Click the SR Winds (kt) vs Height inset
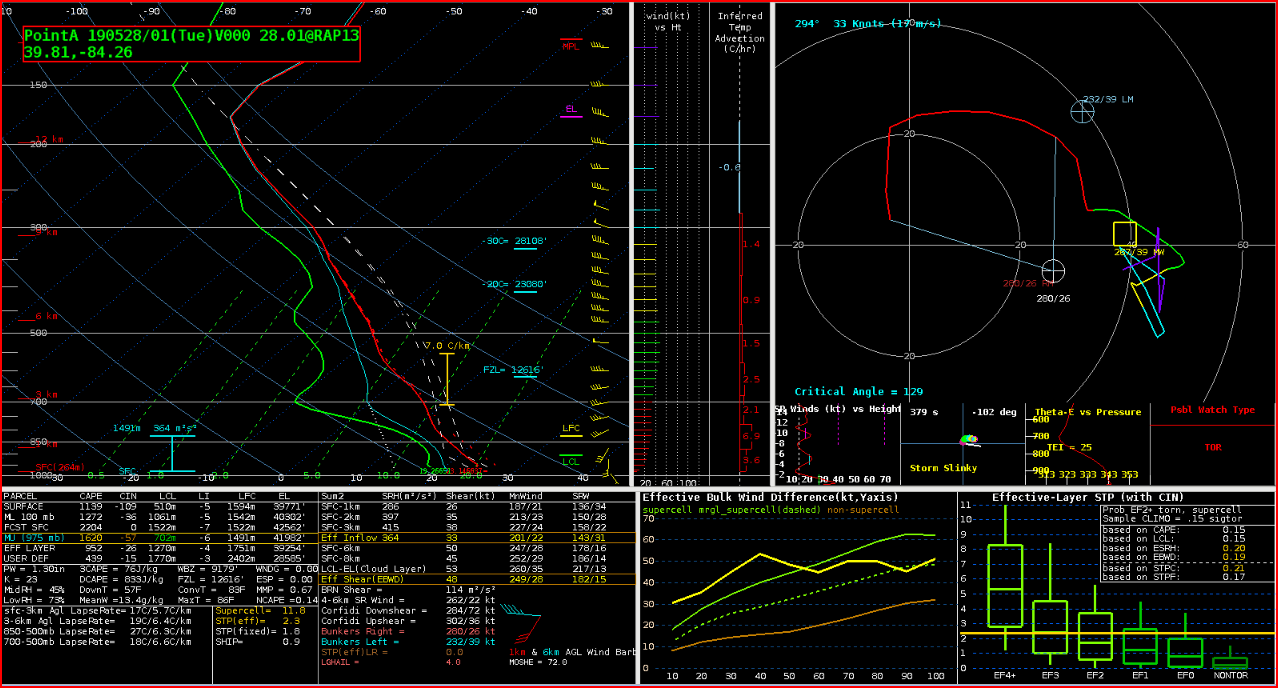The width and height of the screenshot is (1278, 688). pyautogui.click(x=836, y=445)
